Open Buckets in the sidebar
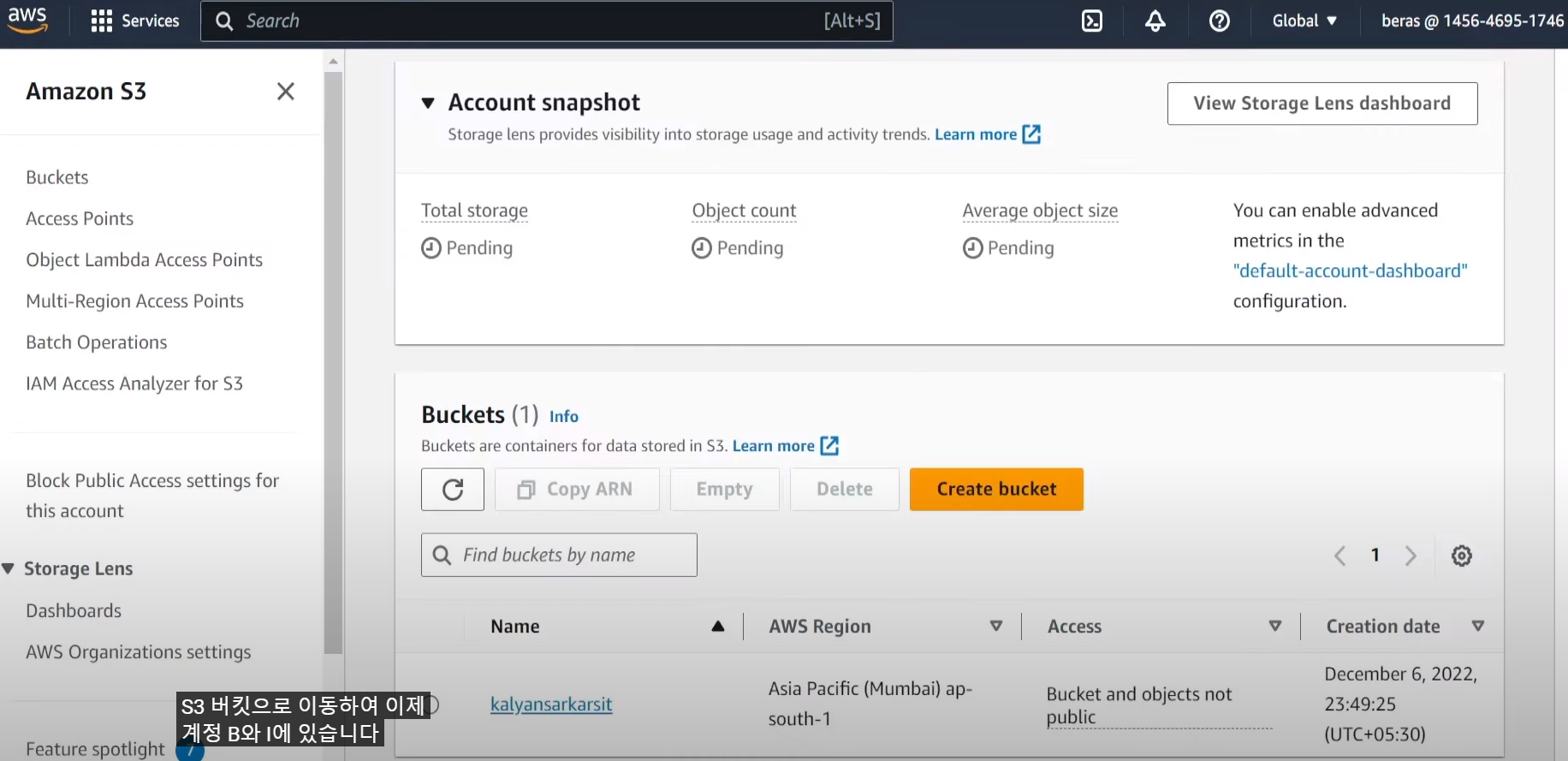This screenshot has width=1568, height=761. tap(57, 177)
